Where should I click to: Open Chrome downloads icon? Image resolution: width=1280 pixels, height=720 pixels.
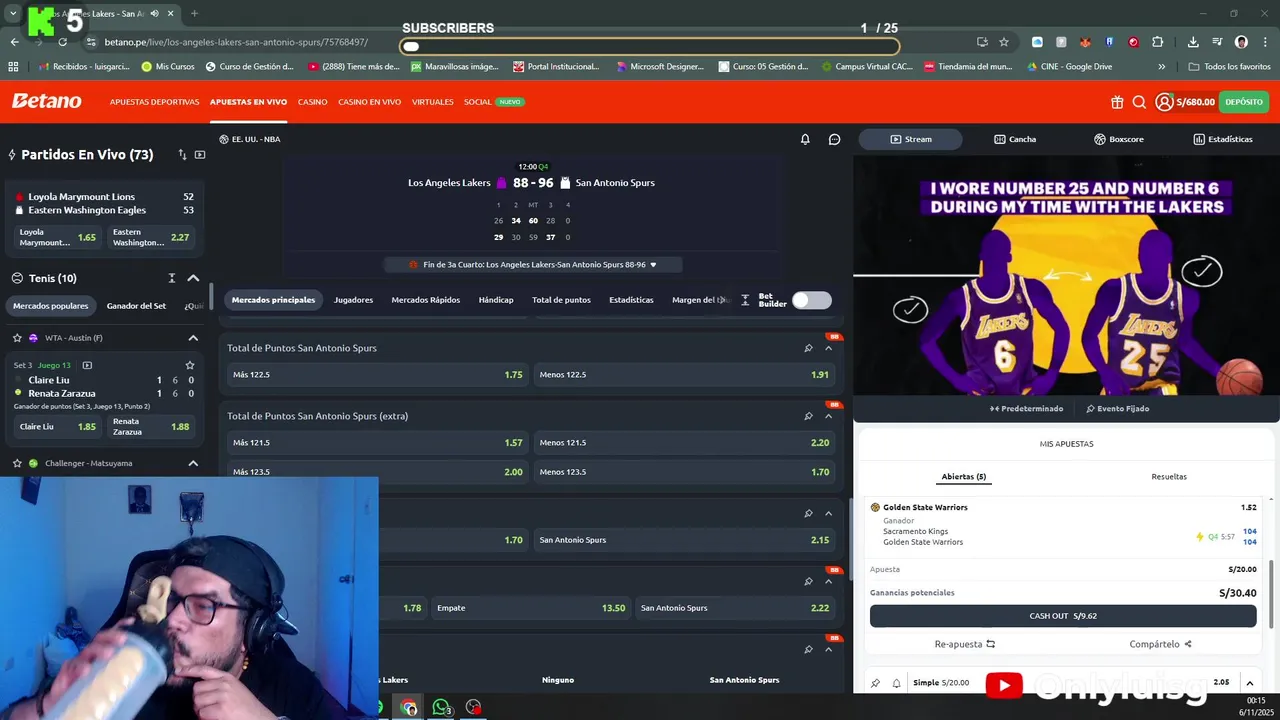[x=1193, y=42]
